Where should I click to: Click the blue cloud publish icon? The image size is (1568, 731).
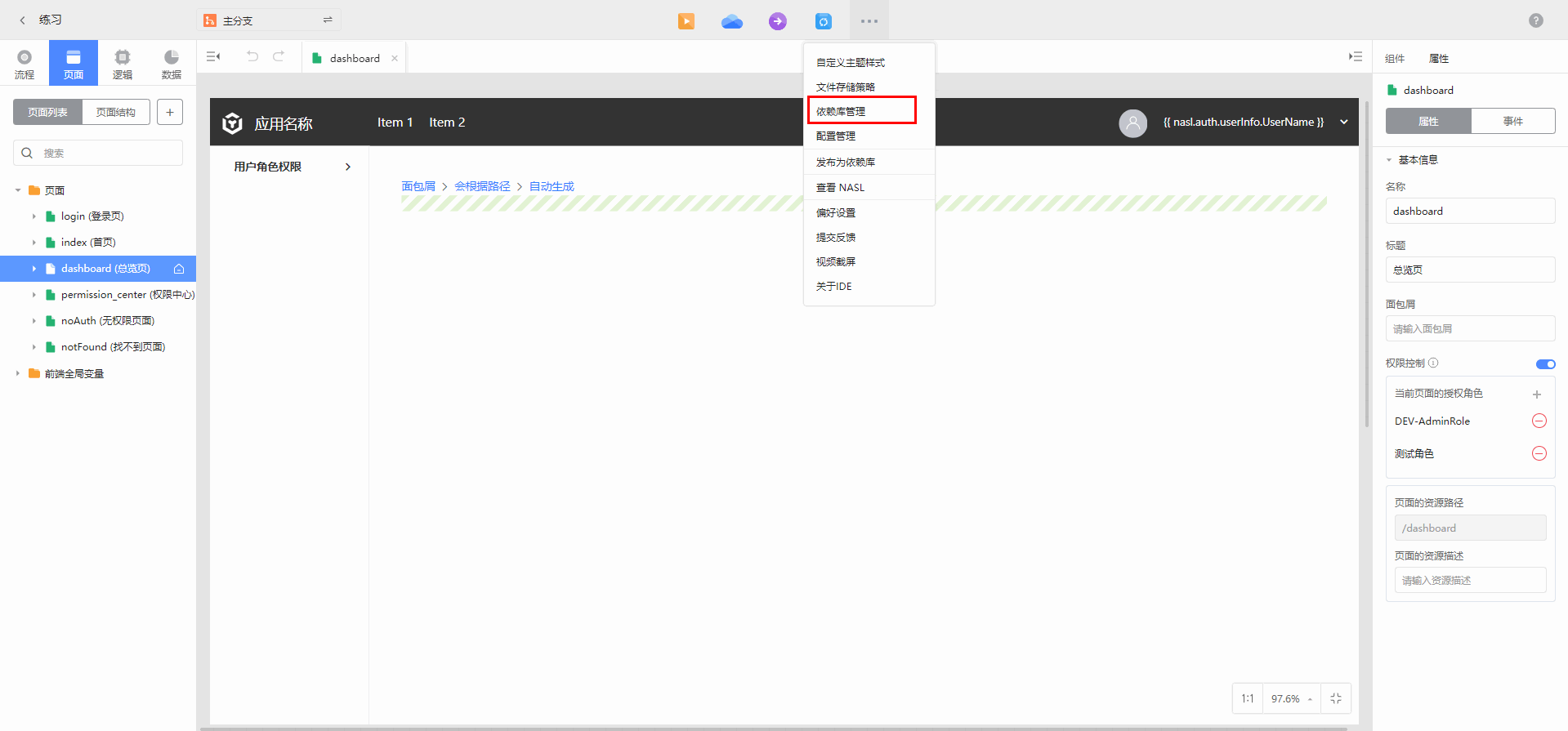tap(732, 21)
